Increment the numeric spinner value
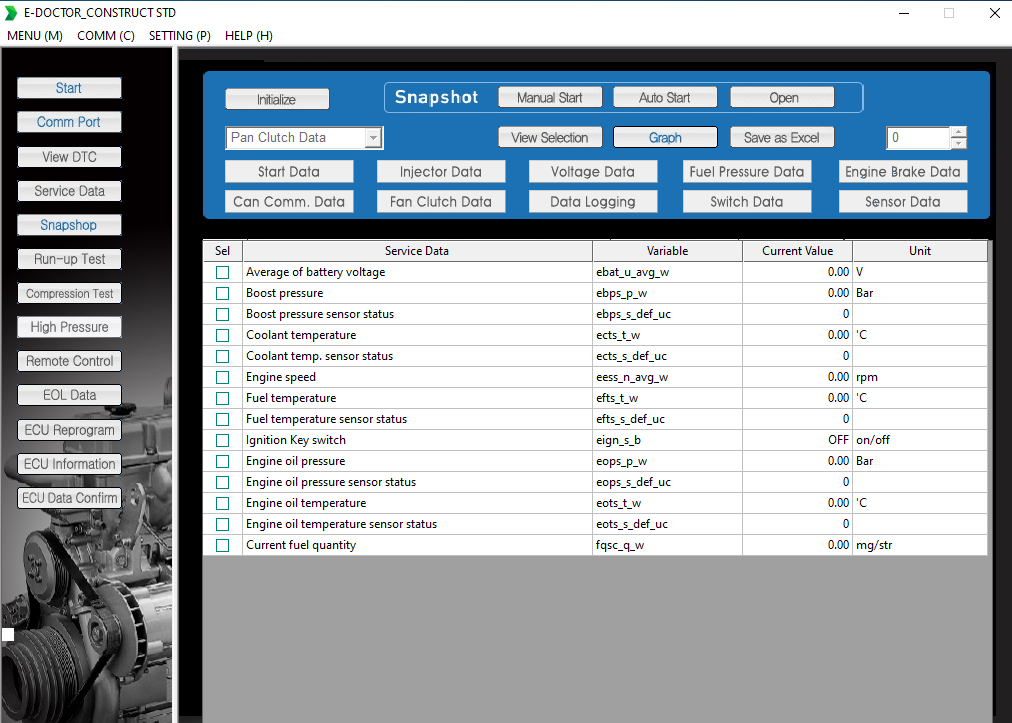Screen dimensions: 1012x723 [x=959, y=132]
